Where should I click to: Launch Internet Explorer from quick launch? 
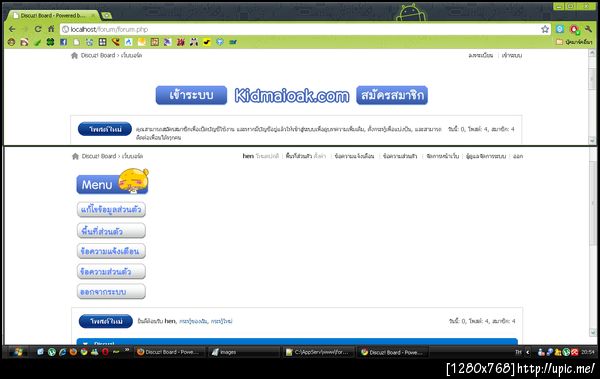click(x=62, y=352)
